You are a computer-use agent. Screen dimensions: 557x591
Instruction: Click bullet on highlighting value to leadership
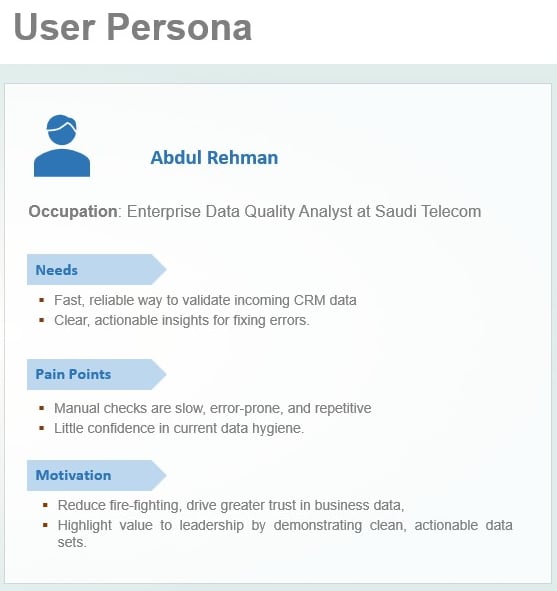click(x=285, y=533)
